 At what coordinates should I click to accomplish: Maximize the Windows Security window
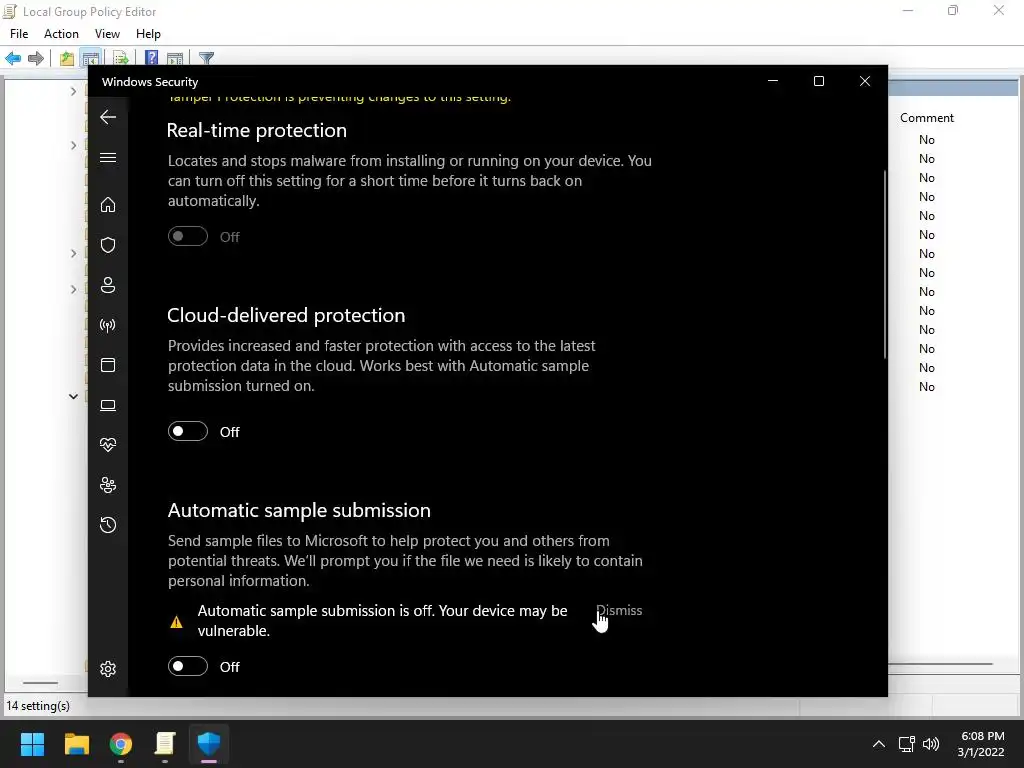click(819, 81)
